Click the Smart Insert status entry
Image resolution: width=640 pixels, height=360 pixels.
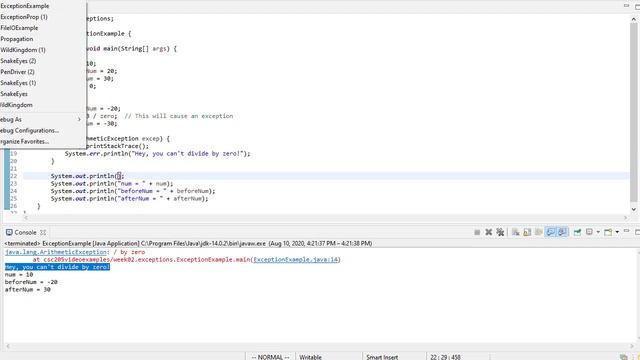pos(382,357)
